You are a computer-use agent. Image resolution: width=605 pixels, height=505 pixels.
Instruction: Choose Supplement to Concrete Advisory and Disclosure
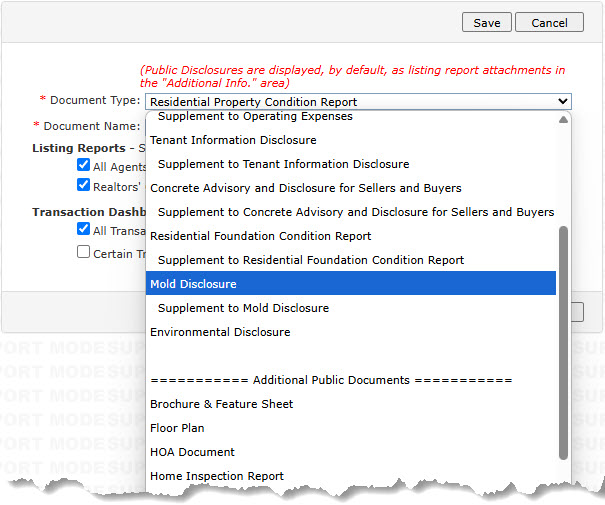point(351,212)
